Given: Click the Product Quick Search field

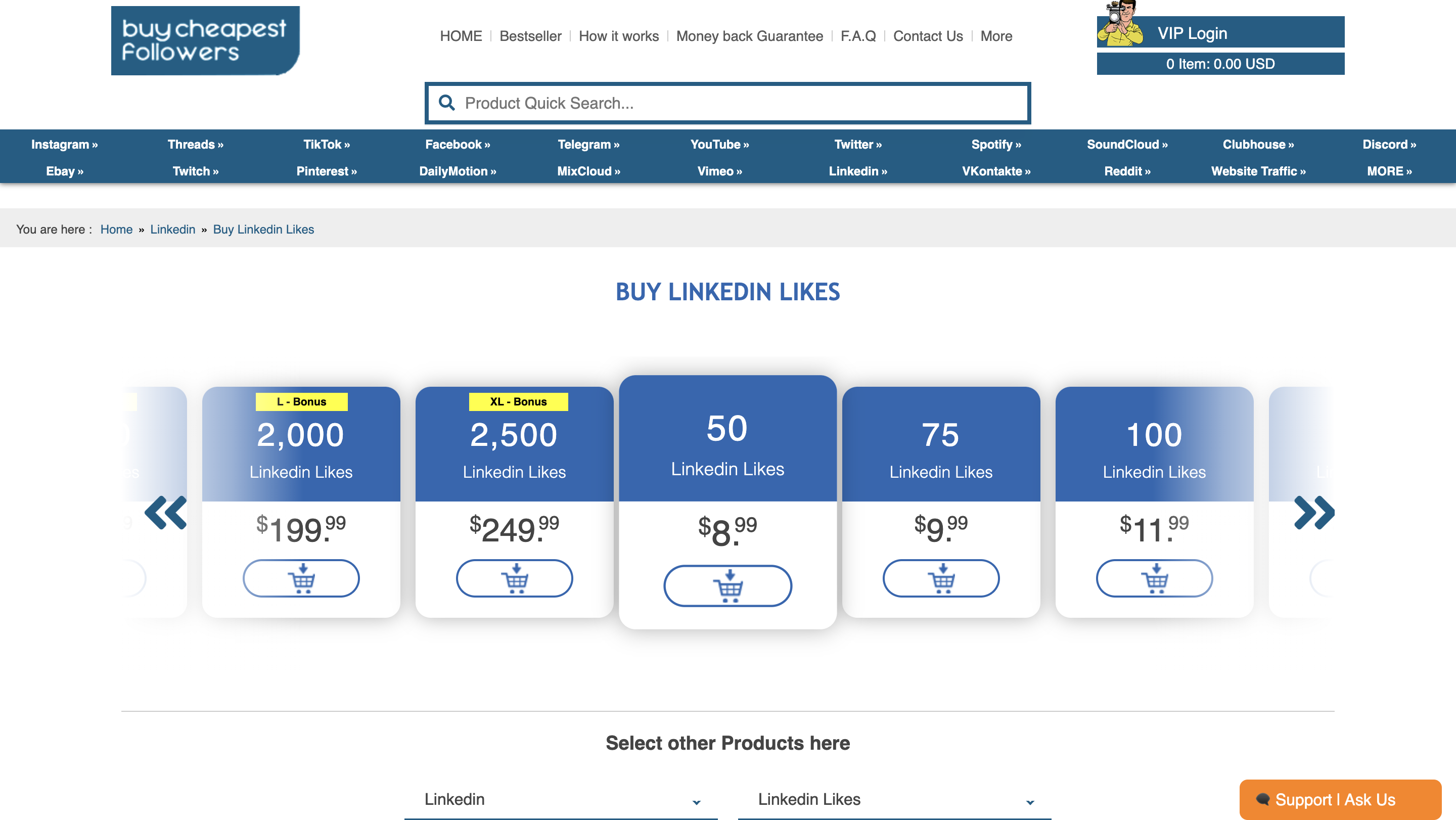Looking at the screenshot, I should [727, 103].
